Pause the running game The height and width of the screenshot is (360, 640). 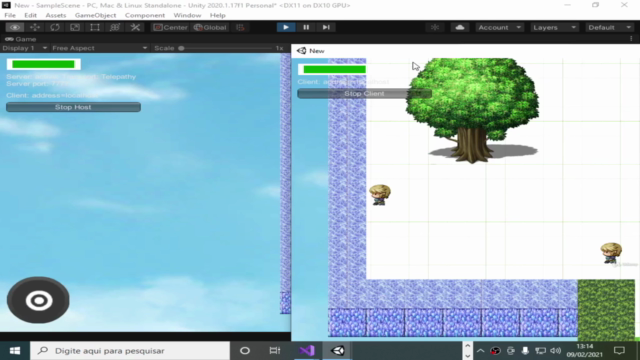click(x=306, y=27)
